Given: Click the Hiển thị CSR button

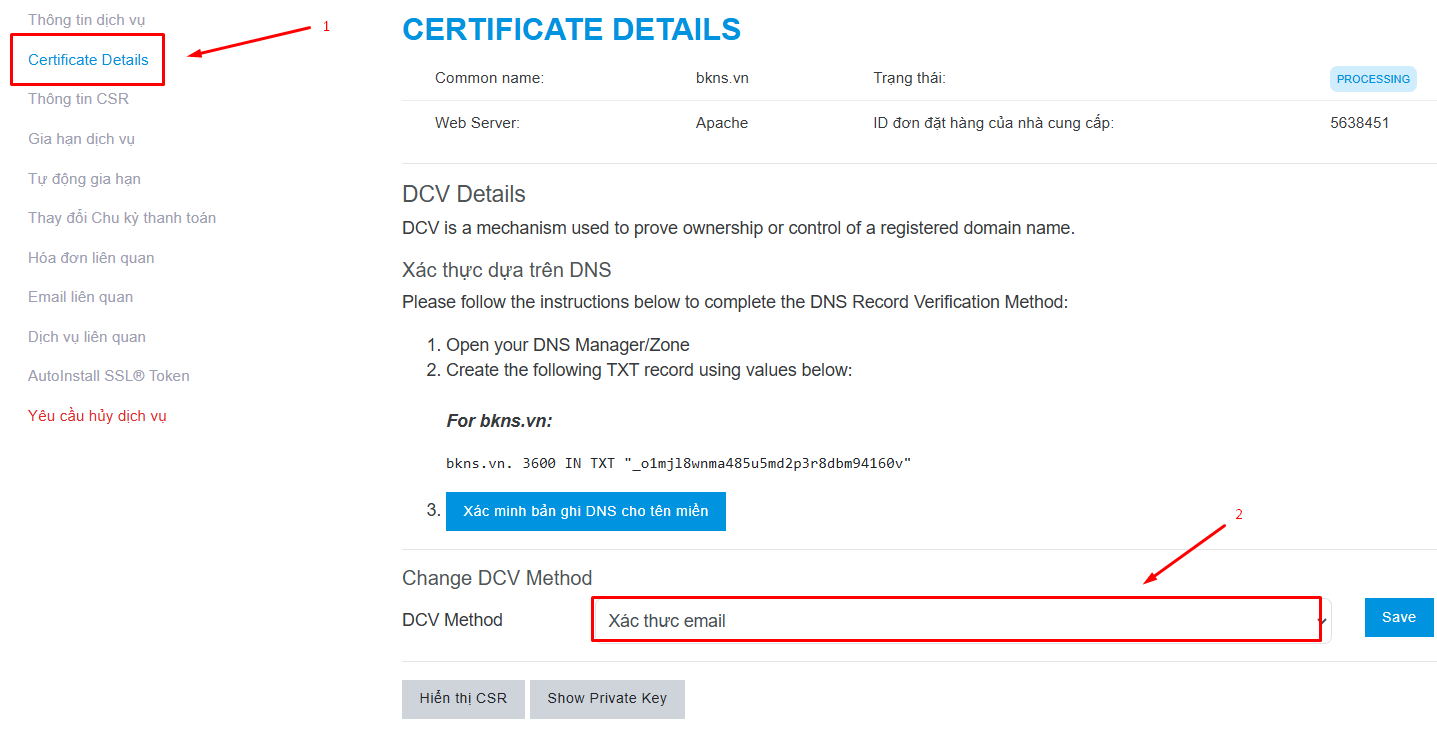Looking at the screenshot, I should tap(463, 699).
